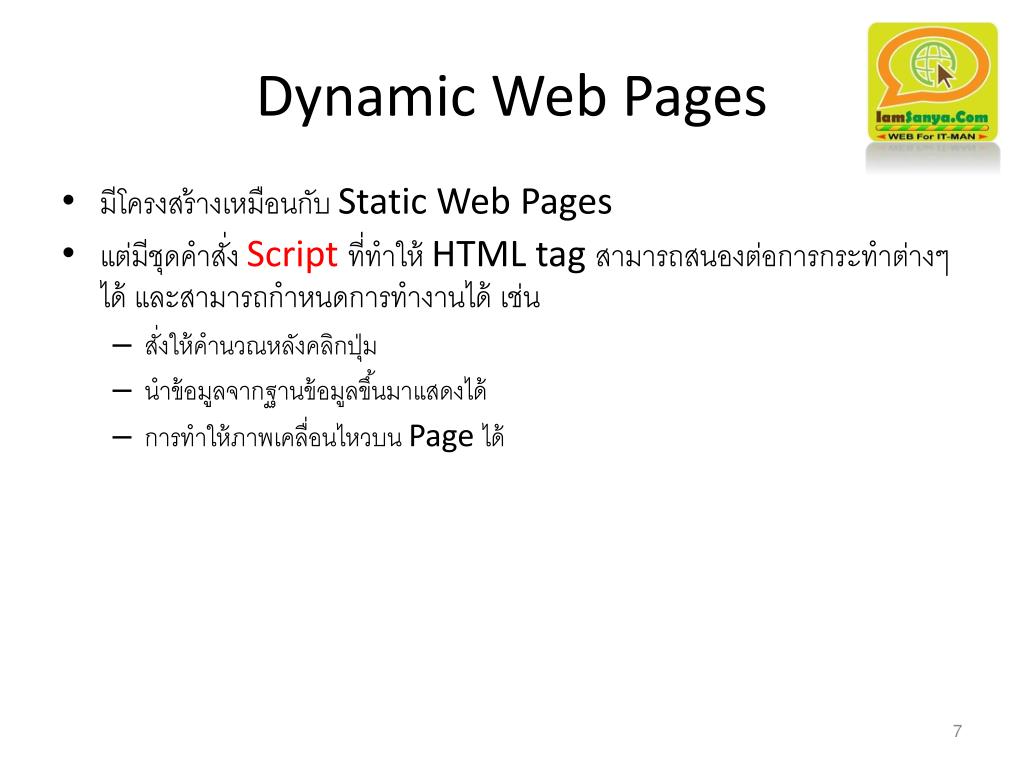Click sub-item 'สั่งให้คำนวณหลังคลิกปุ่ม'
1024x768 pixels.
point(261,345)
